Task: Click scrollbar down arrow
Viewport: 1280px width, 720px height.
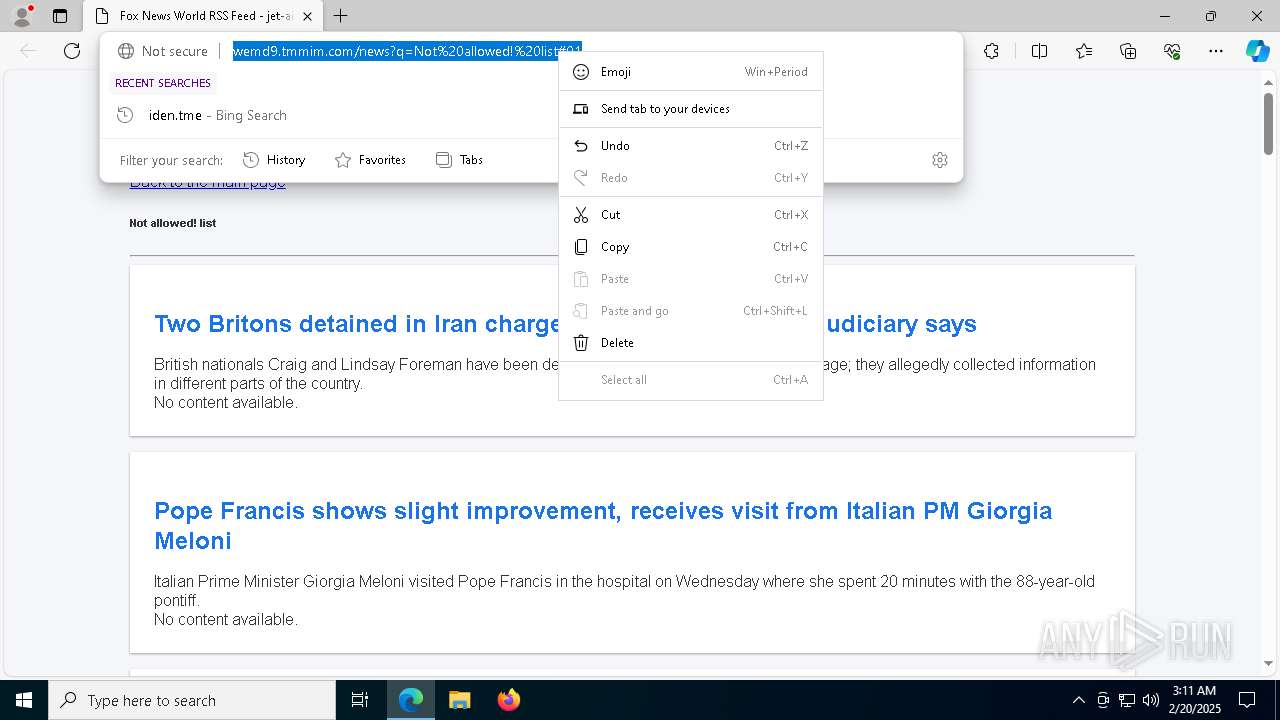Action: coord(1268,663)
